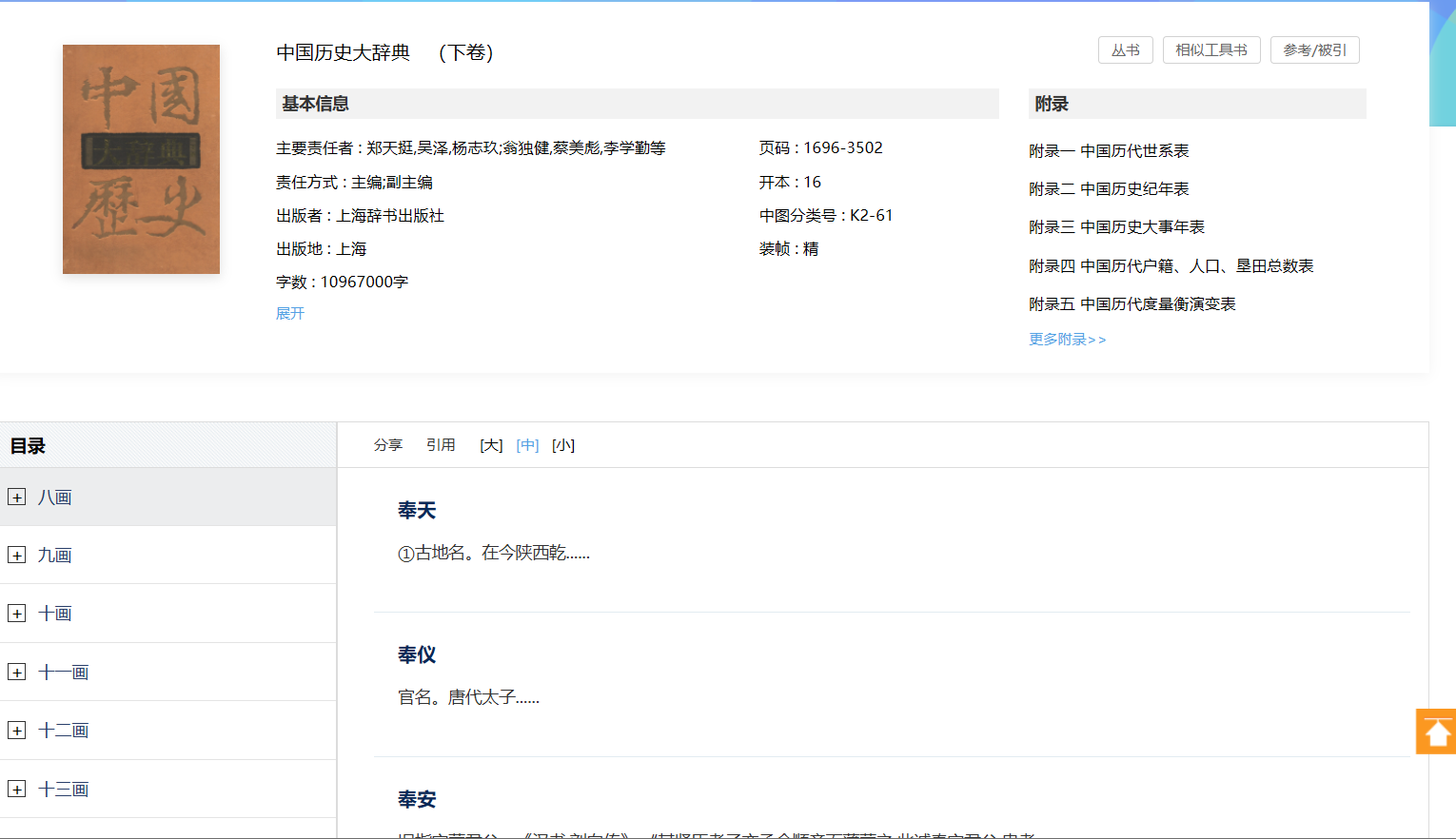Open 更多附录 link
The image size is (1456, 839).
tap(1067, 340)
